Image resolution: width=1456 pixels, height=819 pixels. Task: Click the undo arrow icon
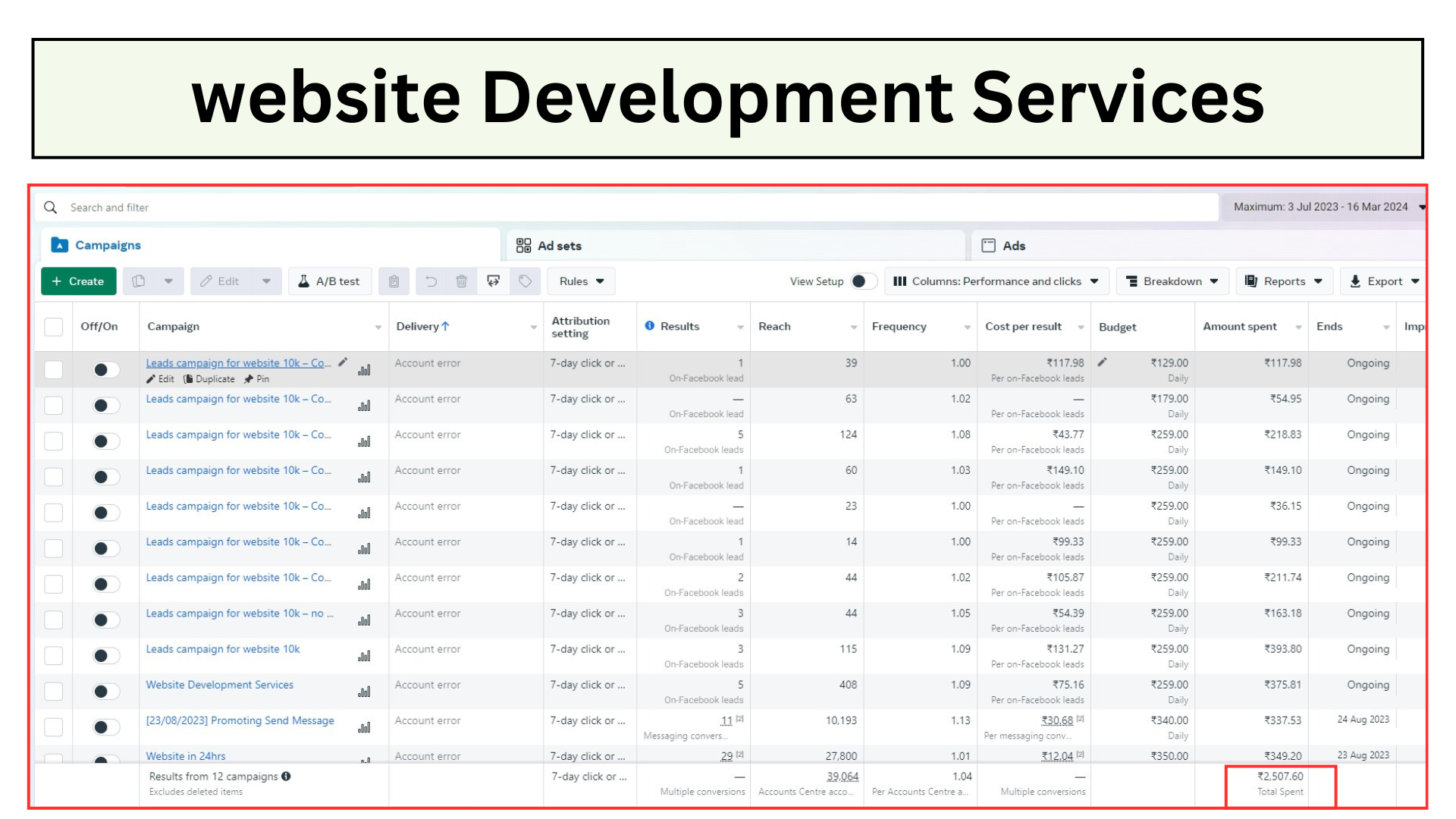click(431, 281)
